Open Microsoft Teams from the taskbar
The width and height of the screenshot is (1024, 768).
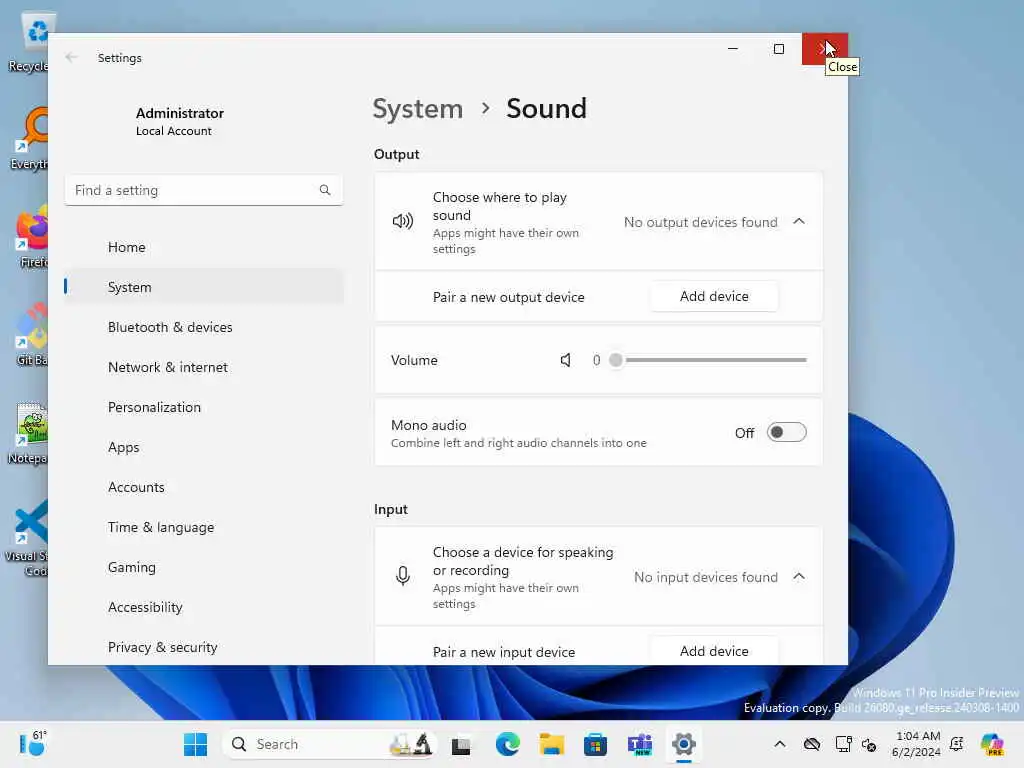[x=639, y=744]
